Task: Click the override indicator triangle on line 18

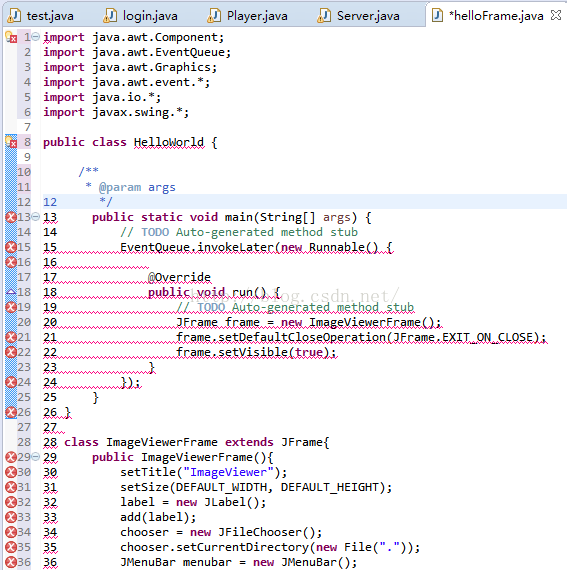Action: (11, 292)
